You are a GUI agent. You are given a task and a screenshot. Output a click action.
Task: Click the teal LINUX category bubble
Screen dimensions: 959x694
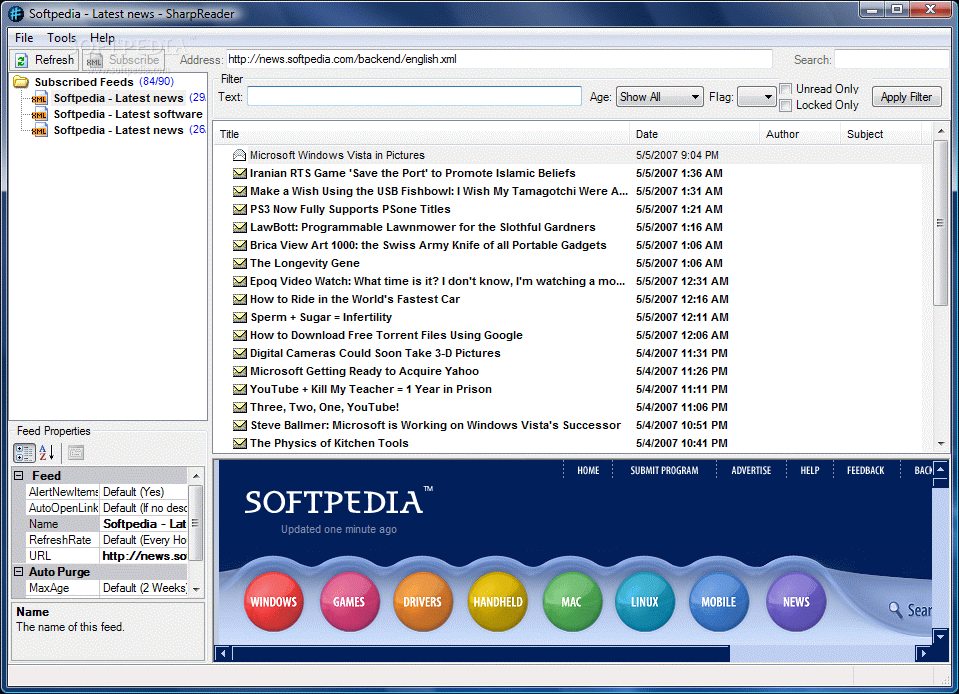[645, 602]
